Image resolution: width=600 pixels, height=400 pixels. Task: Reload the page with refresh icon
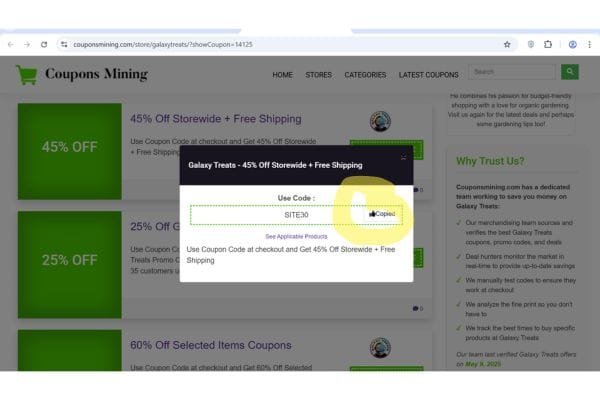pyautogui.click(x=44, y=44)
